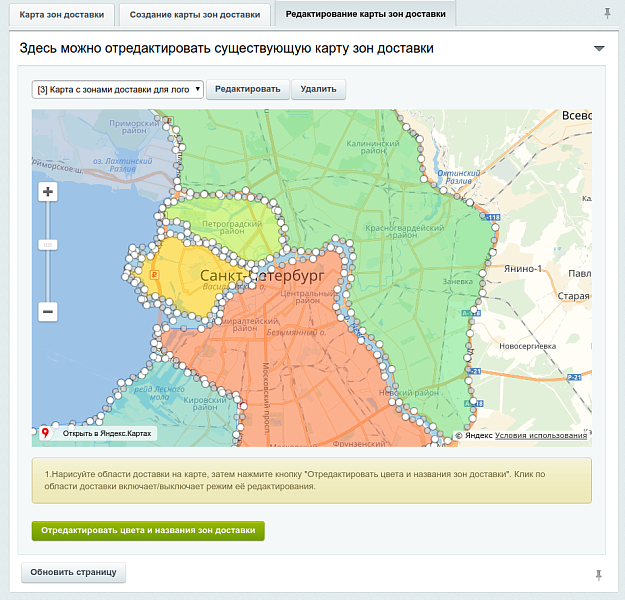
Task: Click green Отредактировать цвета и названия button
Action: 148,530
